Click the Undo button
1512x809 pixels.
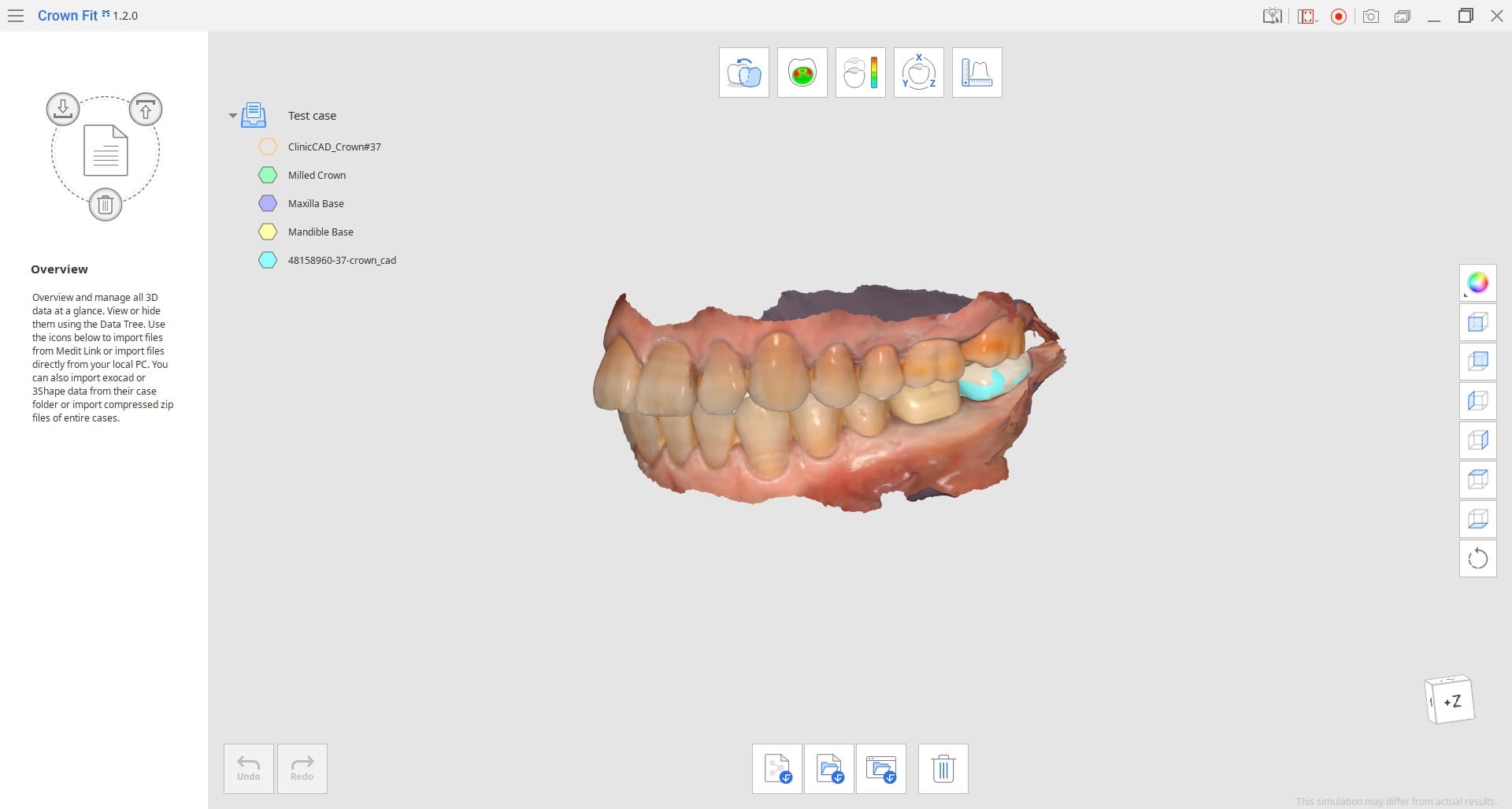click(x=249, y=768)
